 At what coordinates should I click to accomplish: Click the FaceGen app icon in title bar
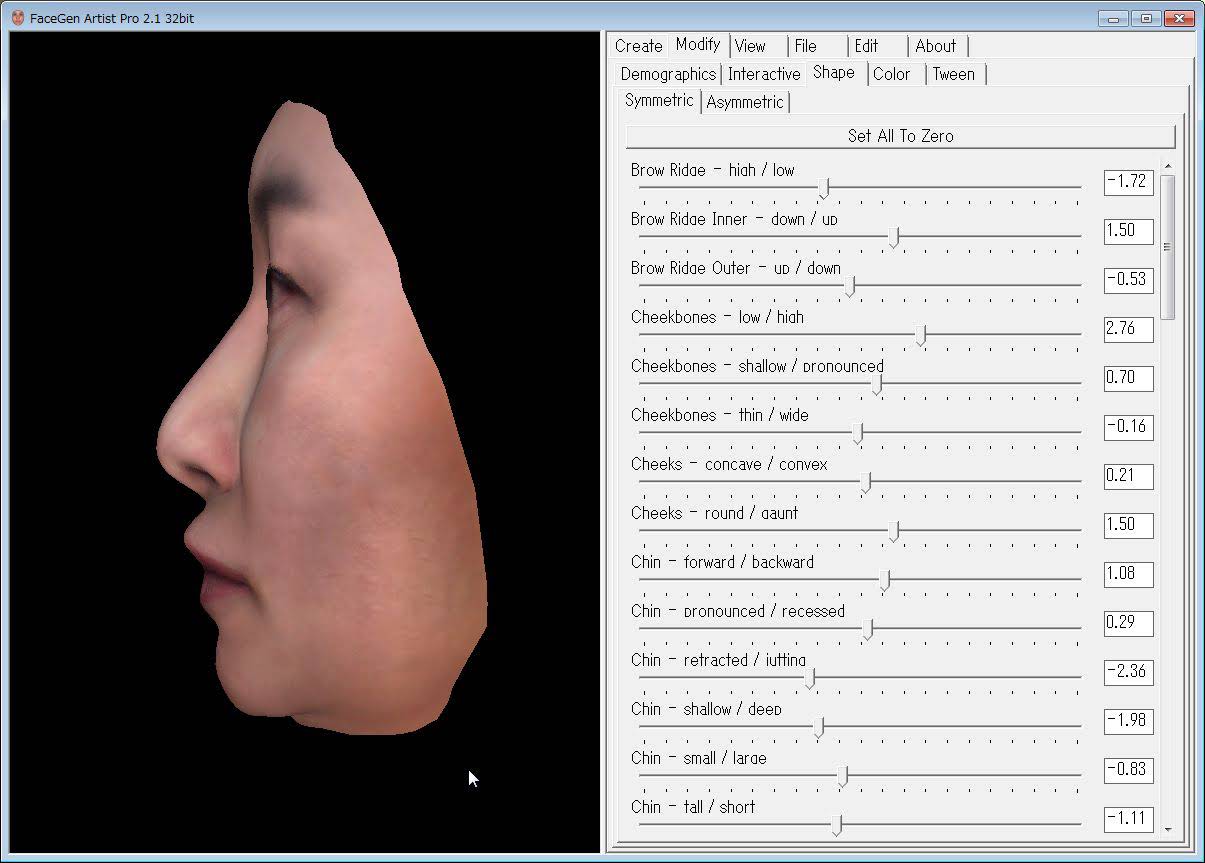[x=17, y=18]
